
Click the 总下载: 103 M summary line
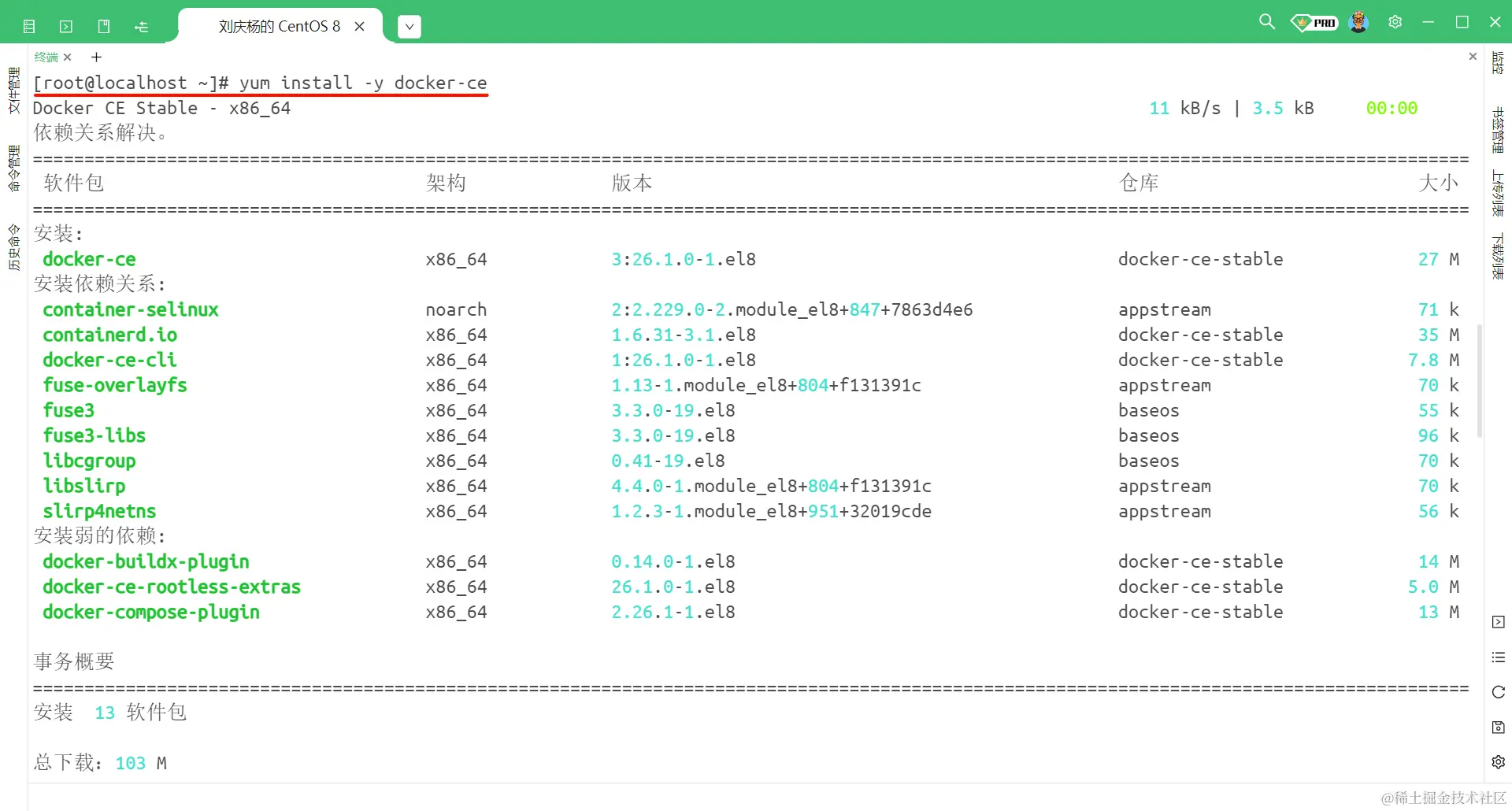coord(100,762)
